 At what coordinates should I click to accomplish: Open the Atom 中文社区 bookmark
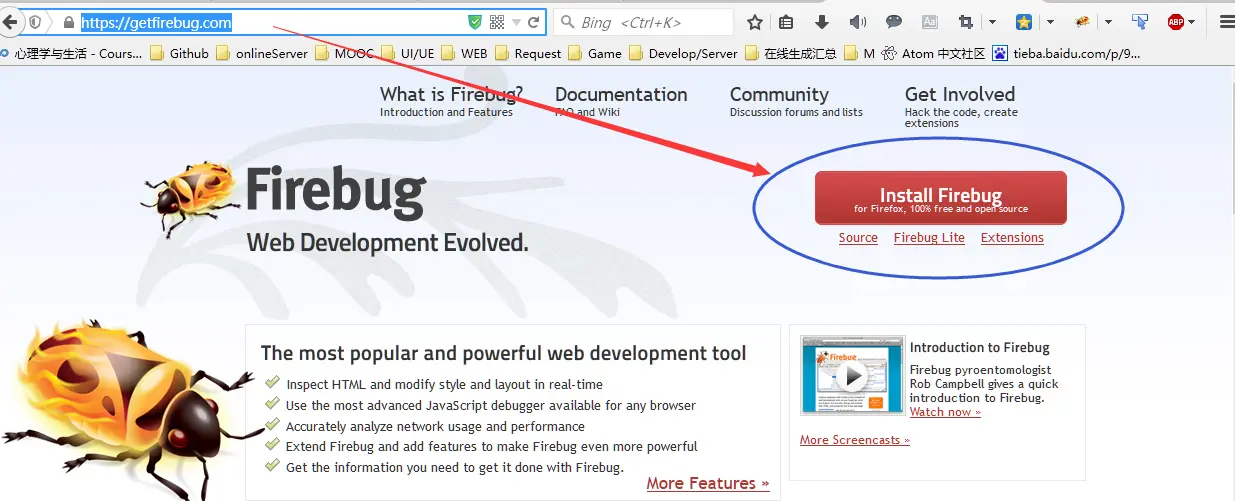coord(933,53)
